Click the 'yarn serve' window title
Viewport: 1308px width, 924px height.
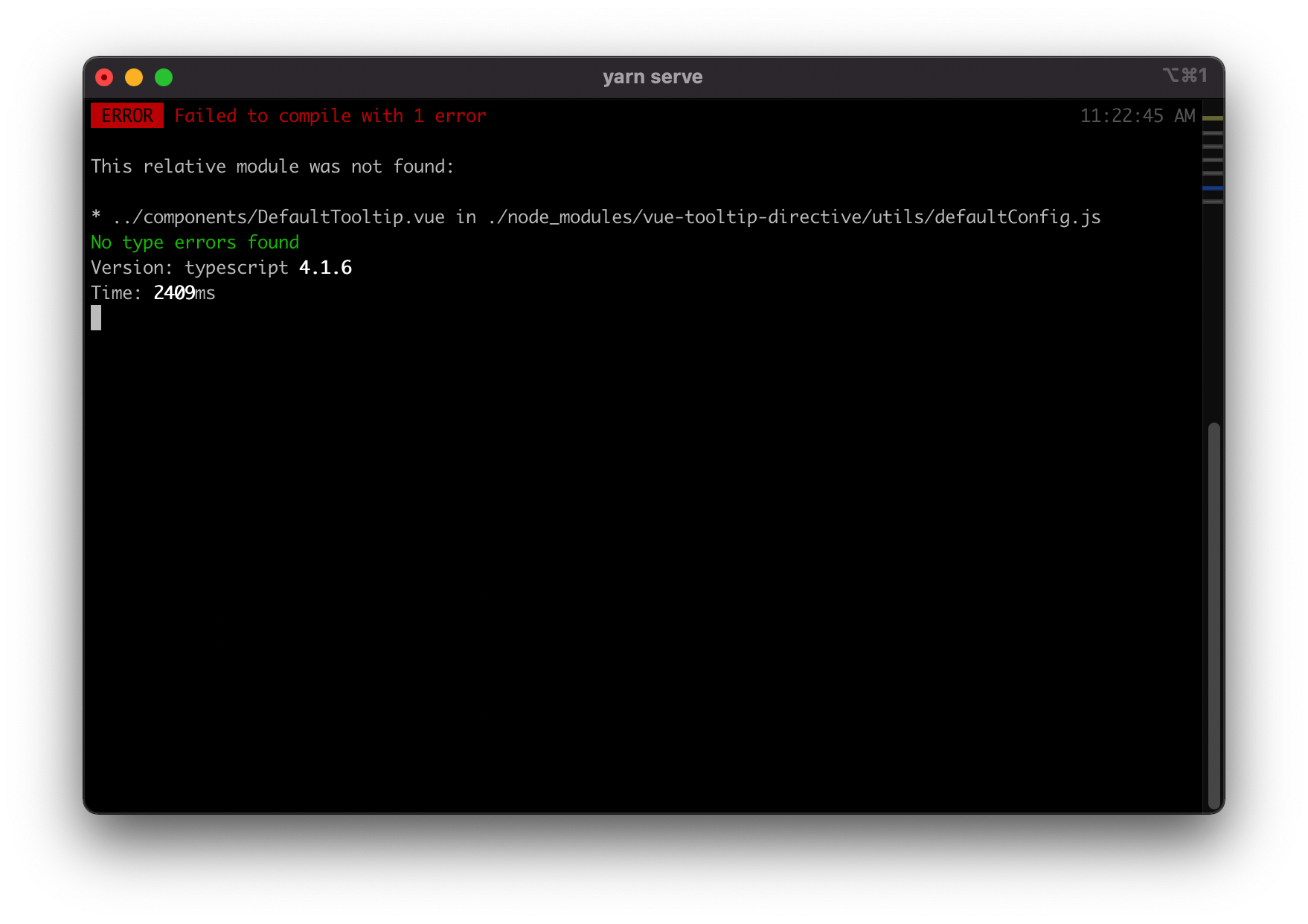coord(653,76)
